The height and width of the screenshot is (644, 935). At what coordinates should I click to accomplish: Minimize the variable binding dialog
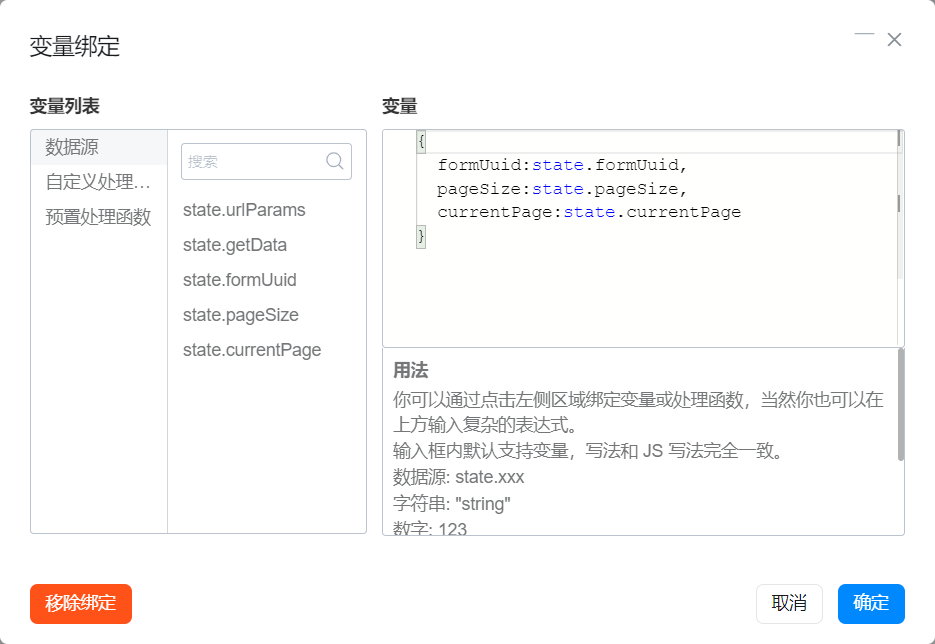pos(864,35)
